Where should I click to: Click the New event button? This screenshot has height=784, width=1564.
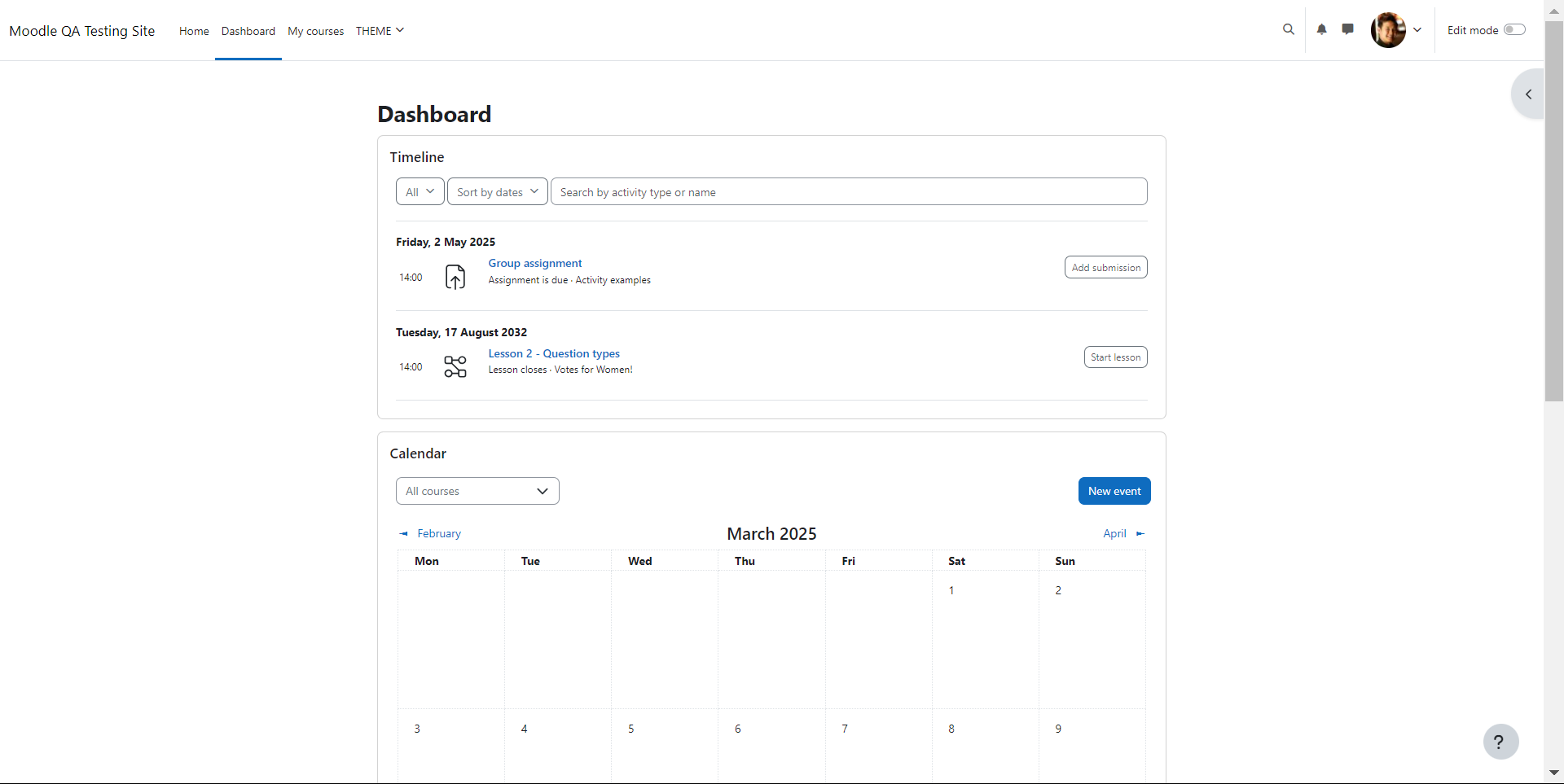[x=1114, y=491]
